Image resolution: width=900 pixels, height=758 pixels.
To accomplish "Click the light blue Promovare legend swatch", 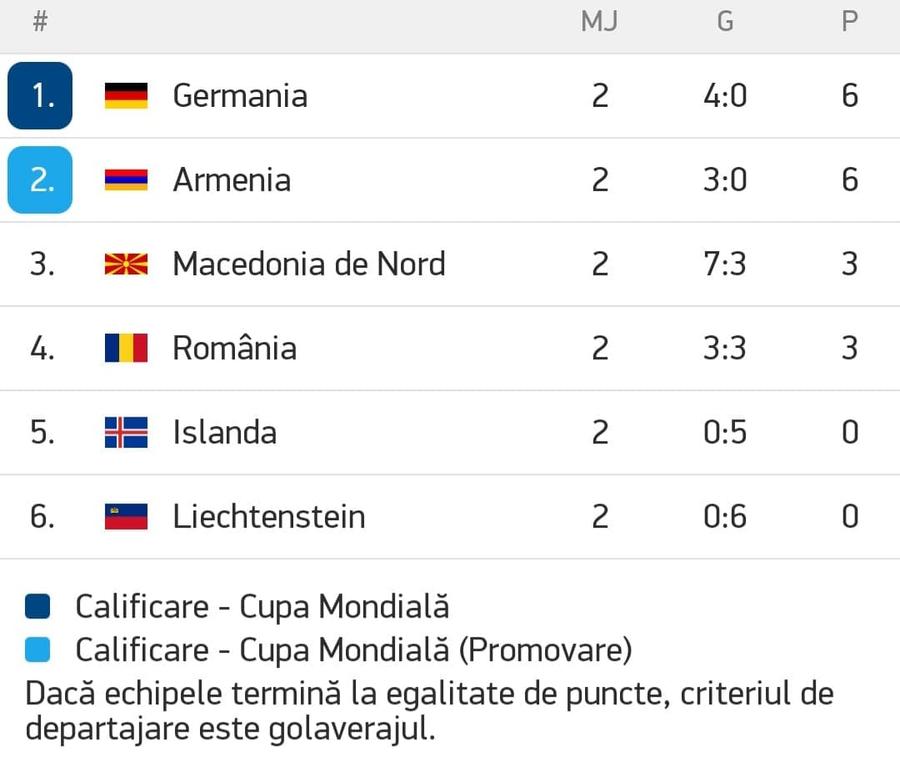I will coord(37,650).
